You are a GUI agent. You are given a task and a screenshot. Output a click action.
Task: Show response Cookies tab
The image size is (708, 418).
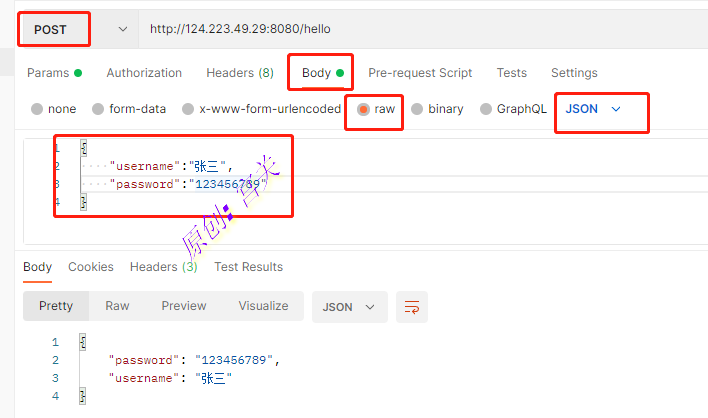click(x=90, y=267)
